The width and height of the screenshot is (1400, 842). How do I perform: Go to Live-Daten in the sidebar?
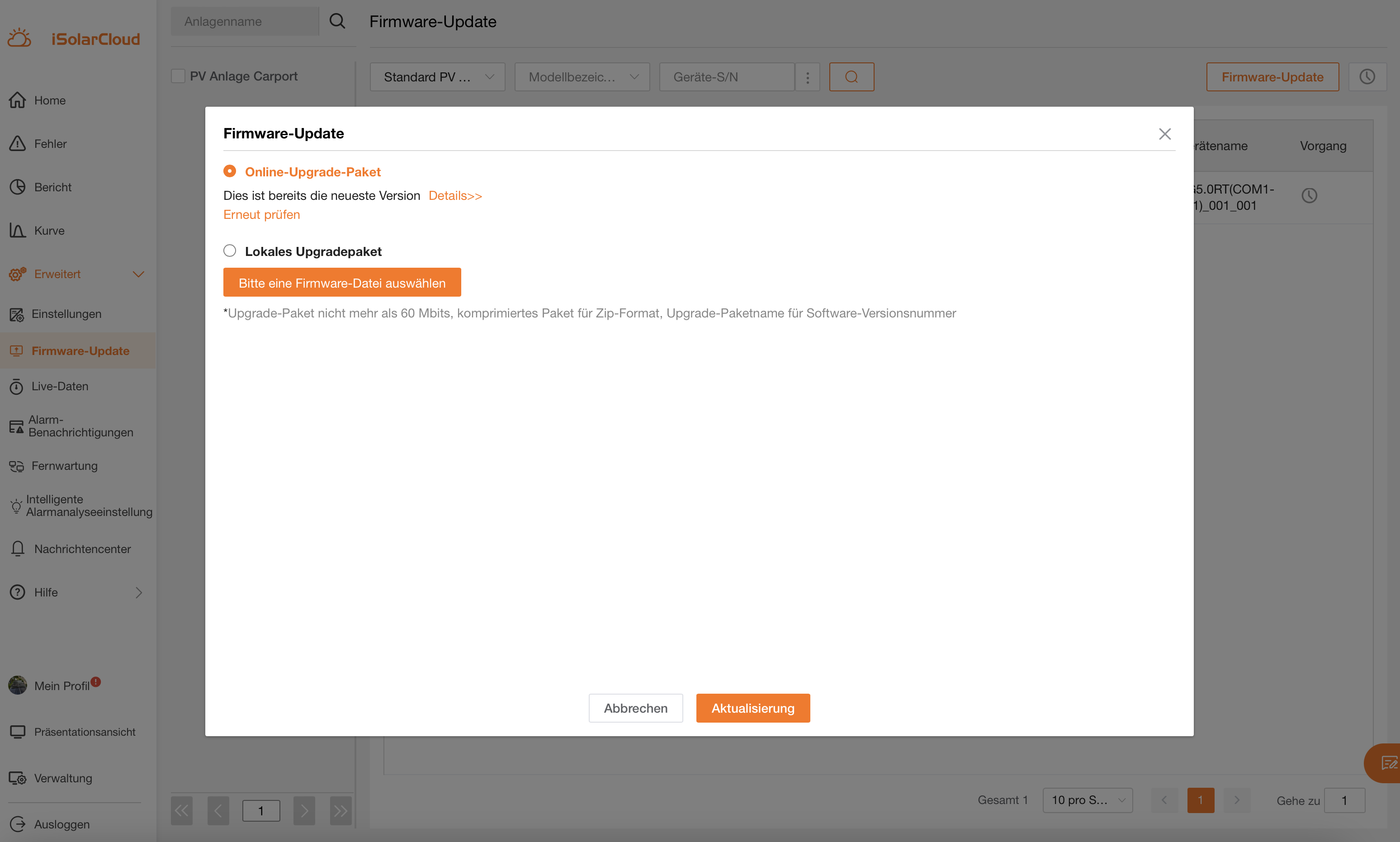60,386
